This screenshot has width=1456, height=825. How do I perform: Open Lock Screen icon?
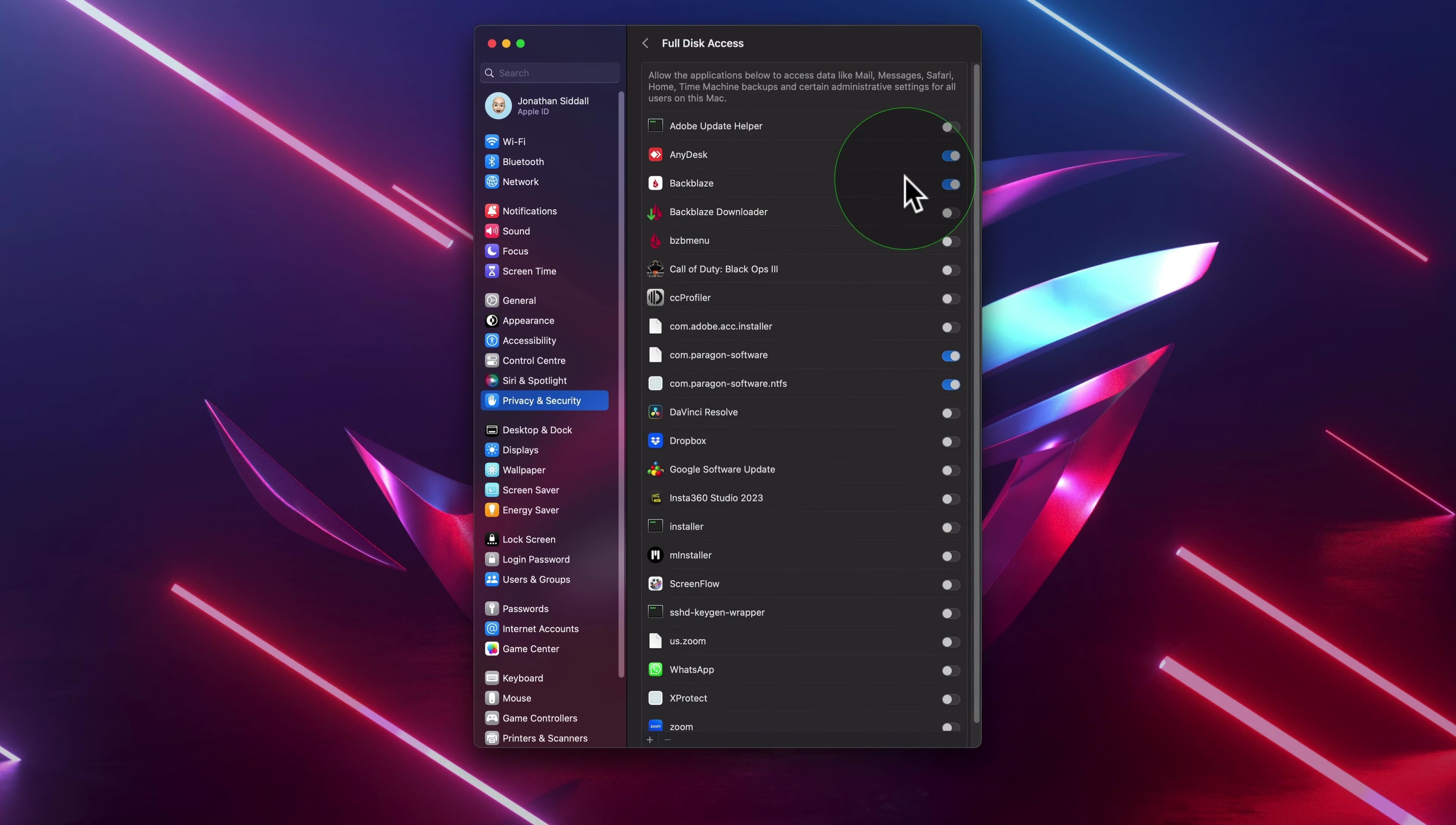tap(492, 540)
